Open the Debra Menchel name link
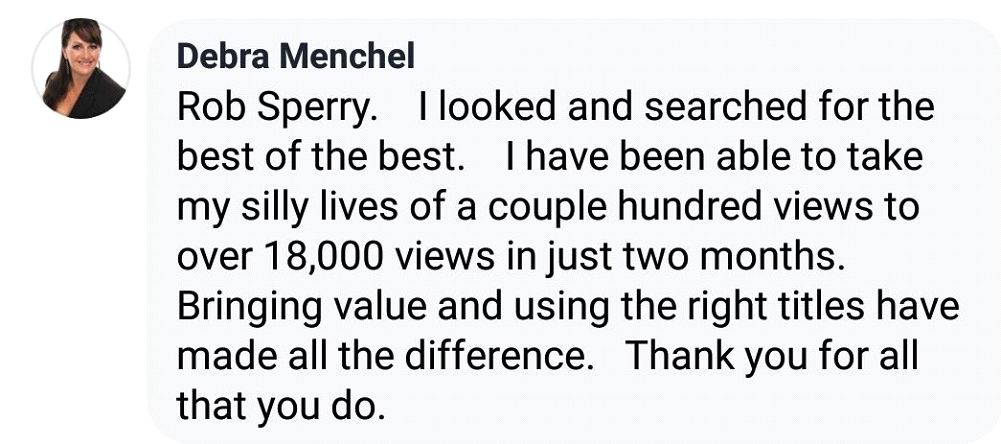1001x444 pixels. coord(296,56)
